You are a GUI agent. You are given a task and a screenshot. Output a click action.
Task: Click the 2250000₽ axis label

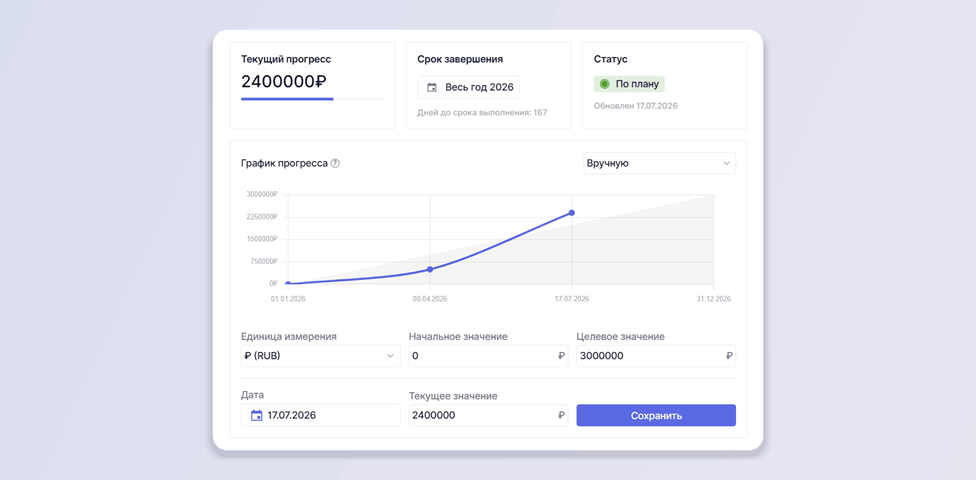click(261, 217)
